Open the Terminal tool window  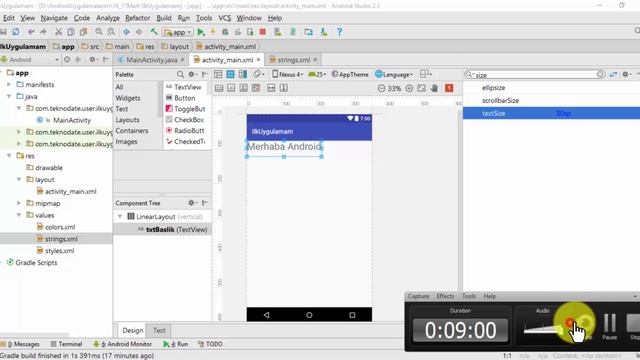[x=66, y=344]
